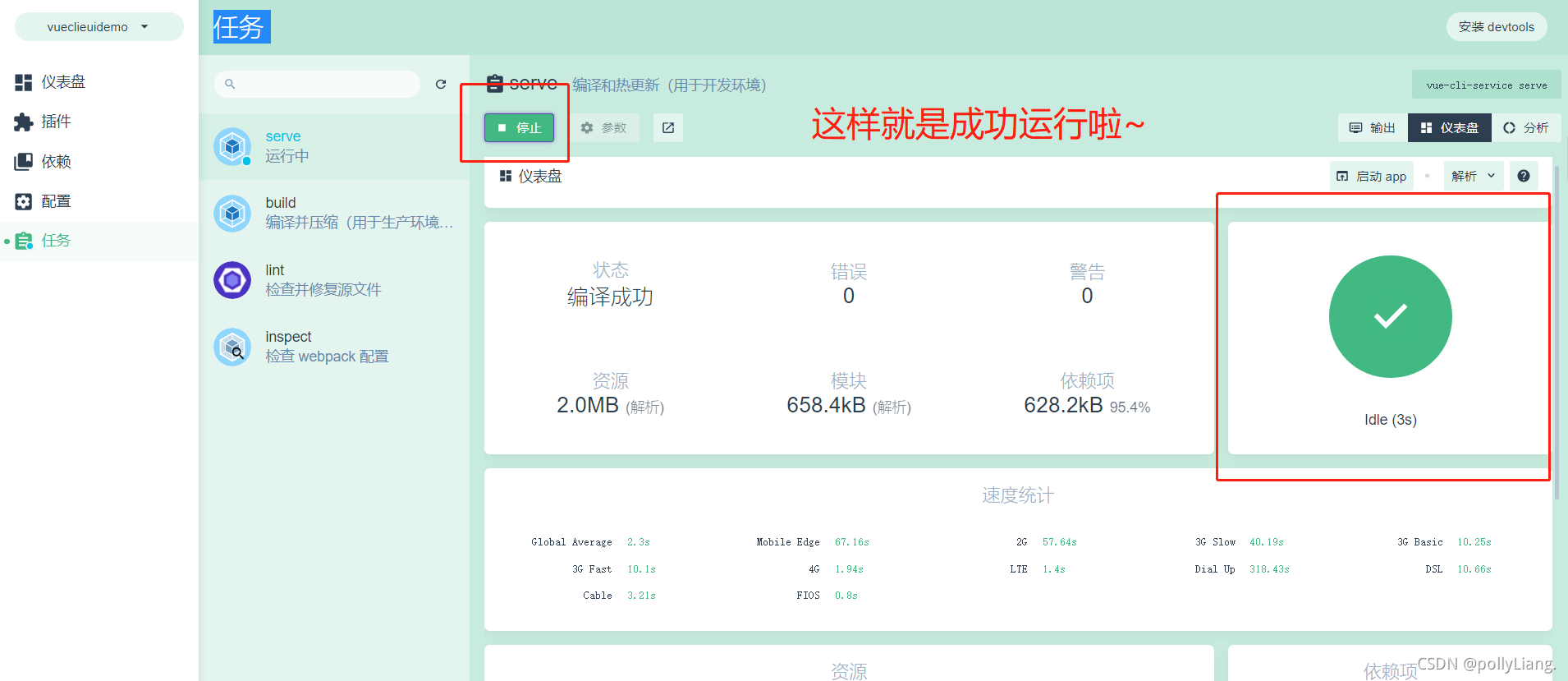The height and width of the screenshot is (681, 1568).
Task: Click the tasks clipboard icon in sidebar
Action: coord(24,241)
